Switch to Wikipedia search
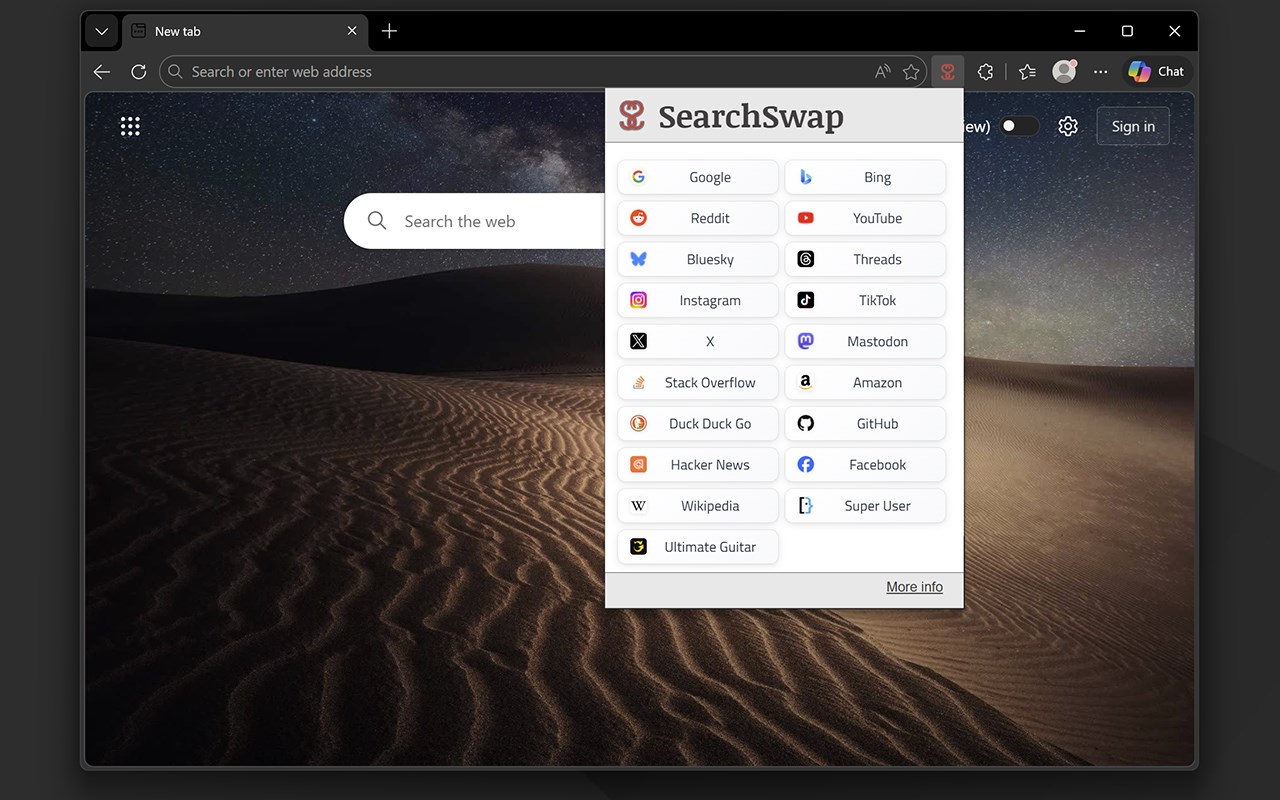This screenshot has height=800, width=1280. pyautogui.click(x=698, y=505)
